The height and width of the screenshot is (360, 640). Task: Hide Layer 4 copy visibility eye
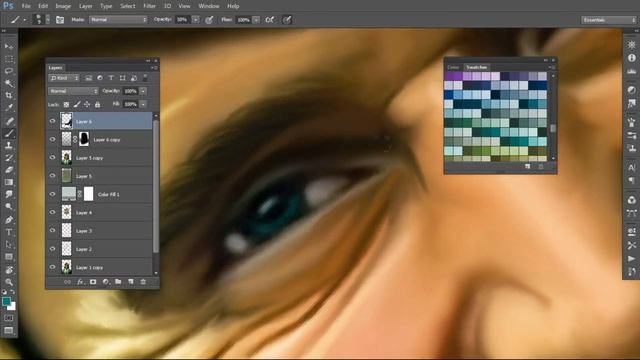coord(53,139)
